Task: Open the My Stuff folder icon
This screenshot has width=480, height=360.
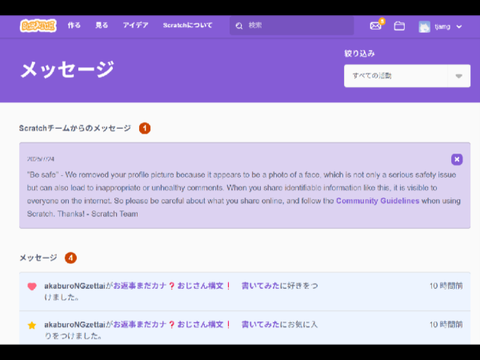Action: (x=399, y=26)
